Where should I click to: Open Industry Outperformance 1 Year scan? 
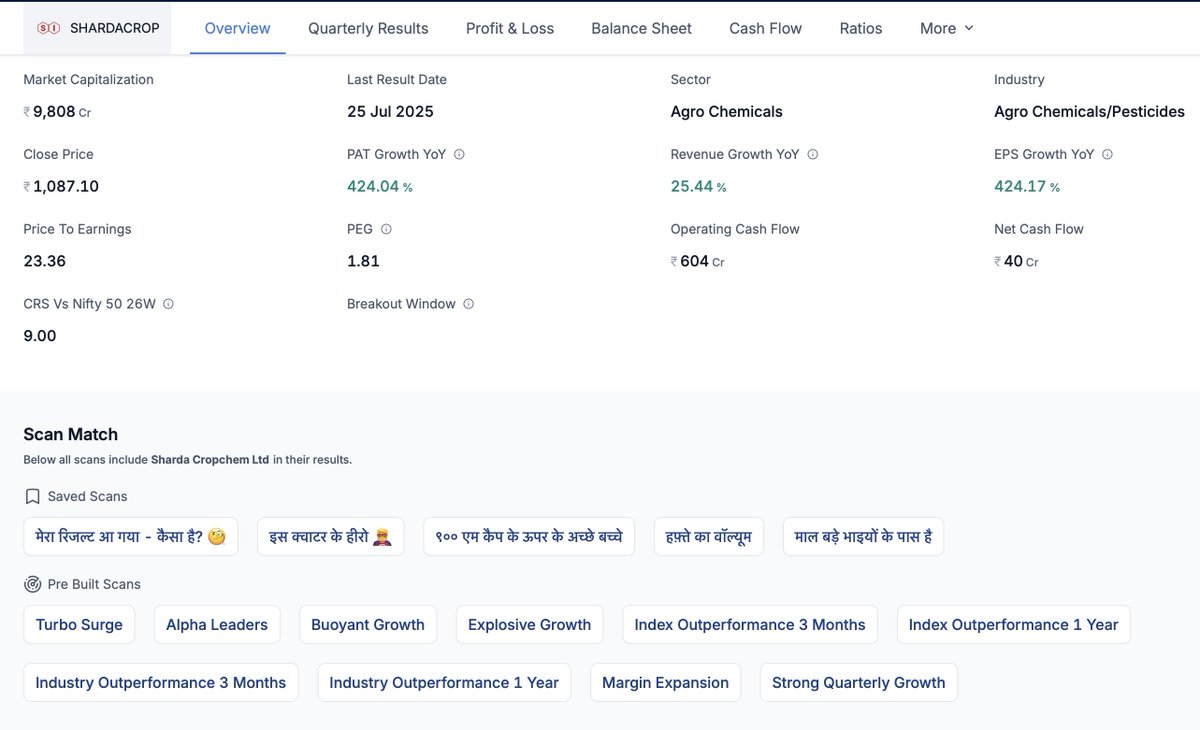click(444, 683)
